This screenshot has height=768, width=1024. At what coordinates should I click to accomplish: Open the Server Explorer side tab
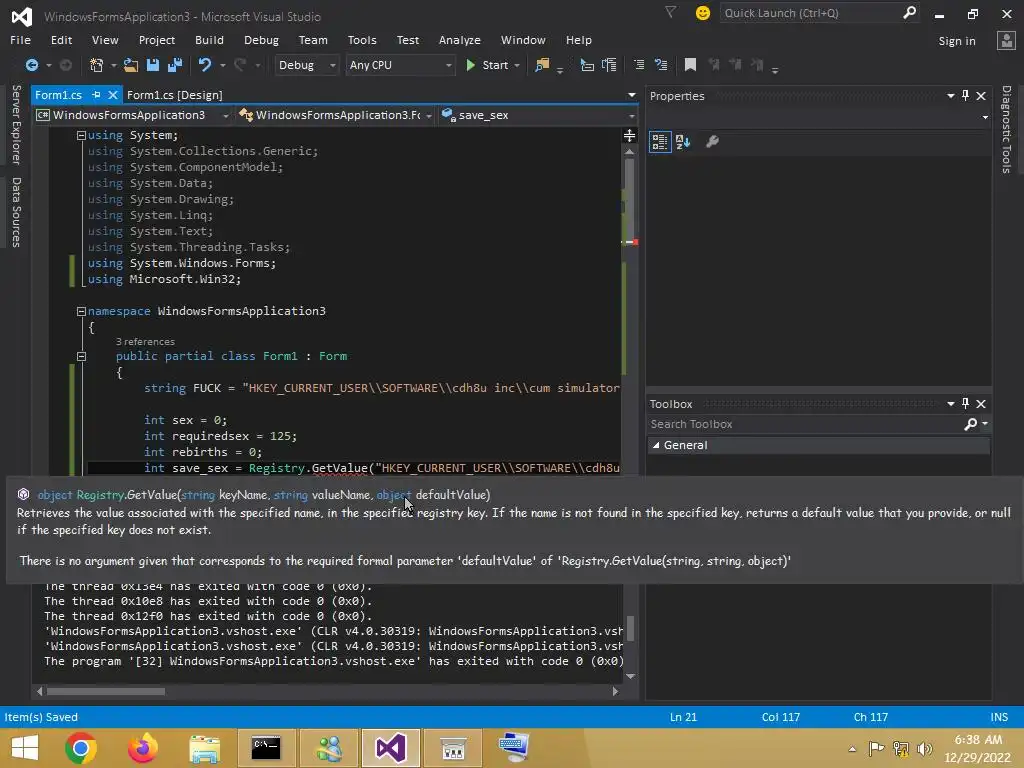pyautogui.click(x=16, y=124)
